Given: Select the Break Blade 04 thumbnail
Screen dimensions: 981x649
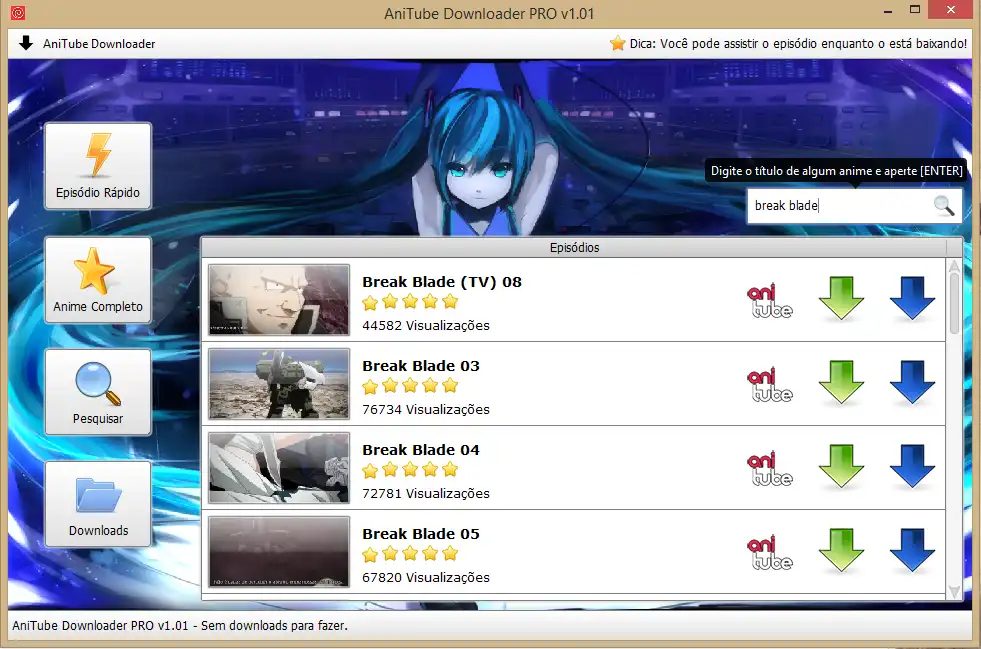Looking at the screenshot, I should coord(279,468).
